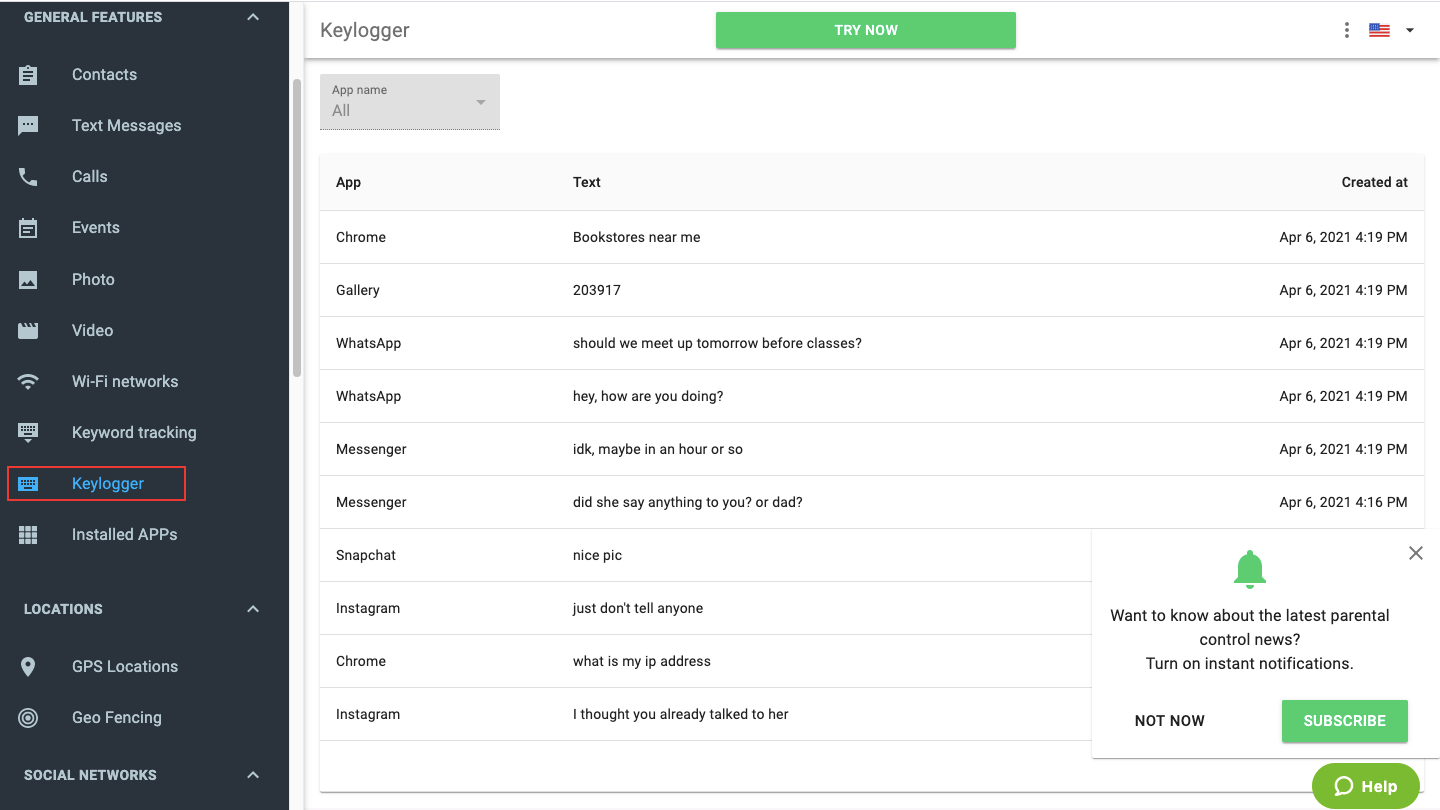Image resolution: width=1440 pixels, height=810 pixels.
Task: Select Geo Fencing in the sidebar
Action: tap(116, 718)
